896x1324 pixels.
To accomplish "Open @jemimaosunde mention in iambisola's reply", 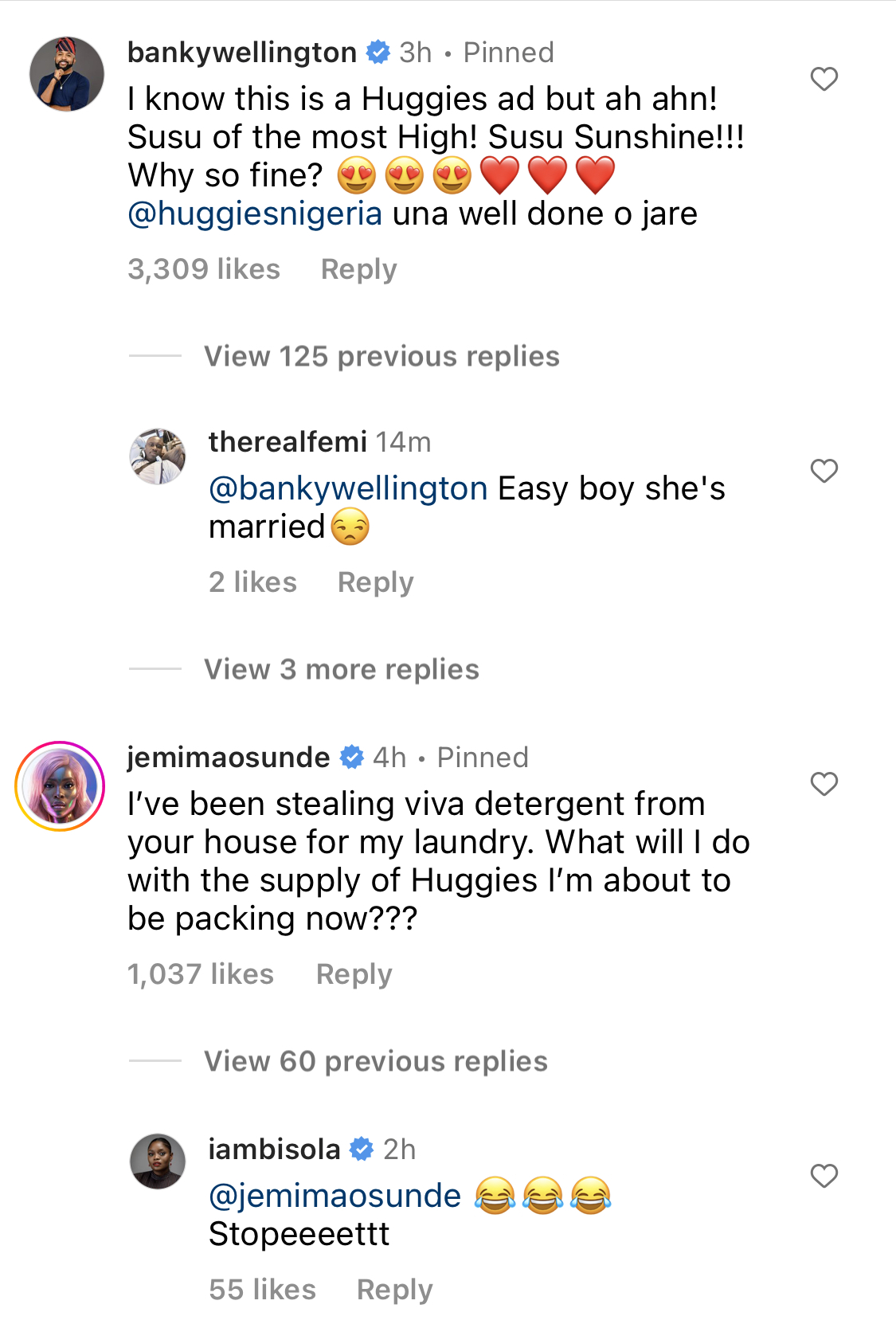I will 335,1196.
